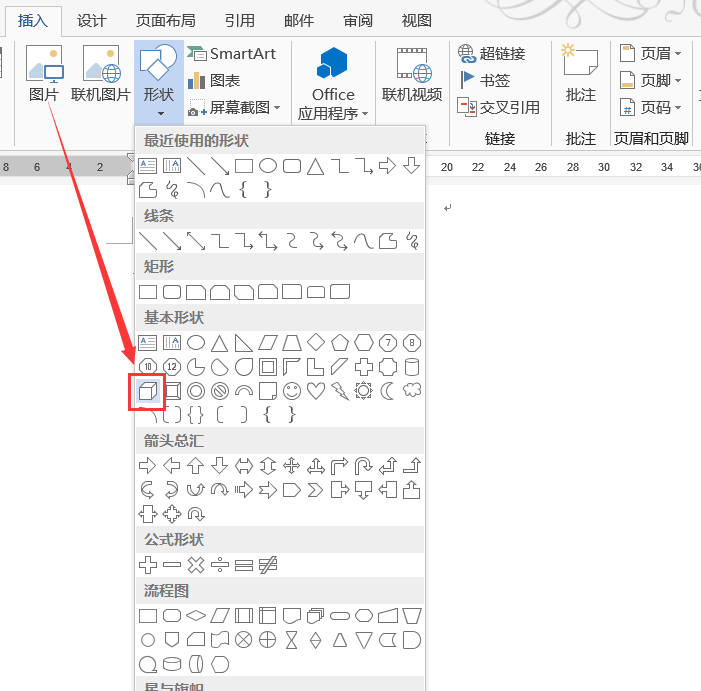Select the crescent moon shape
The image size is (701, 691).
click(387, 391)
